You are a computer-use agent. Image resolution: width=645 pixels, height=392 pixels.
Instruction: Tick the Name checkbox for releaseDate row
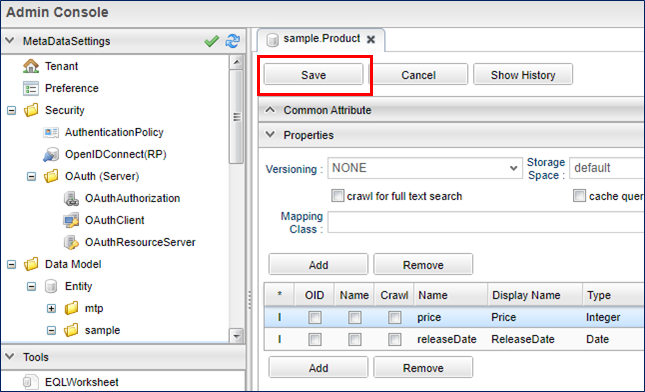(x=355, y=339)
